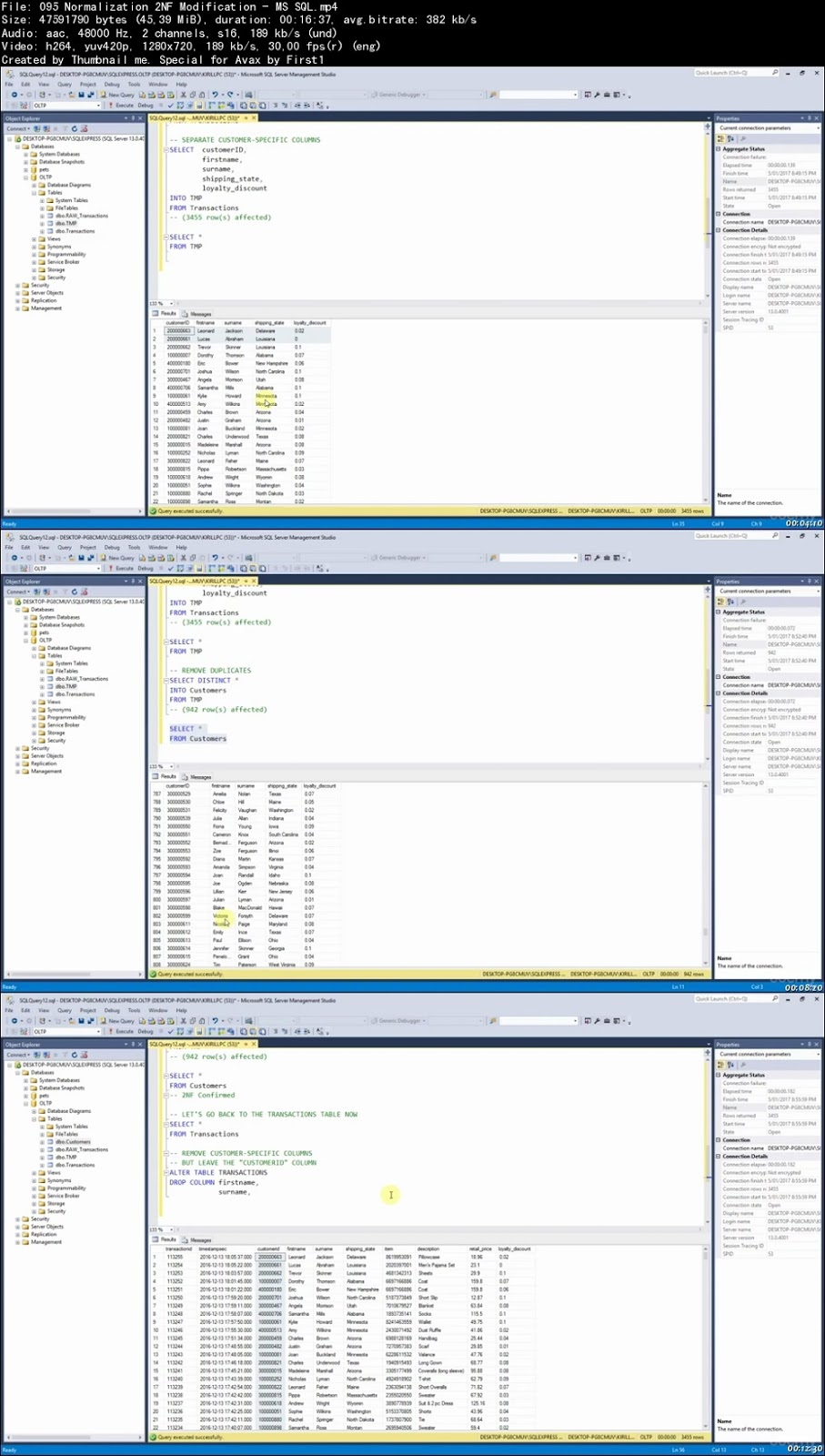Click the Quick Launch search icon in the top screenshot
This screenshot has height=1456, width=825.
tap(775, 73)
